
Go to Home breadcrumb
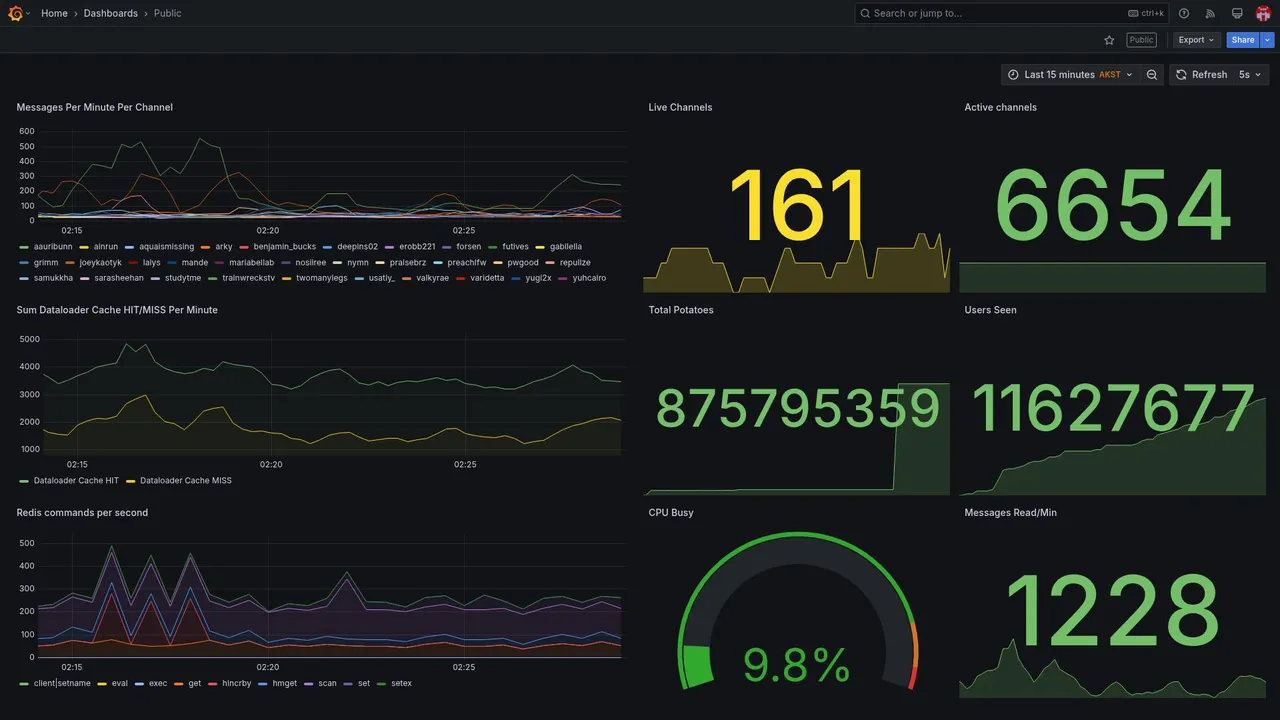[x=54, y=13]
